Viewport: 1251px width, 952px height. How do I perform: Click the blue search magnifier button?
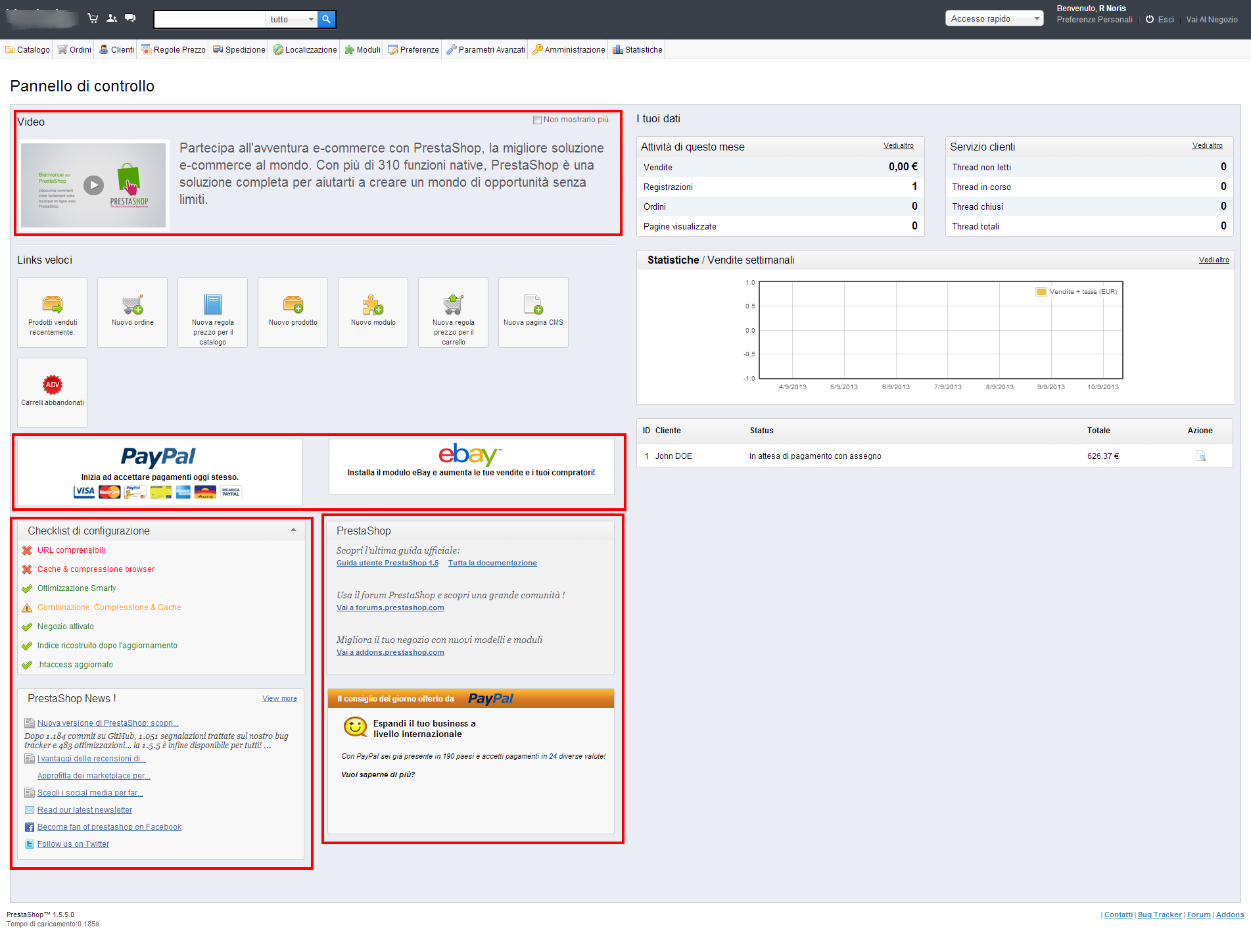326,19
